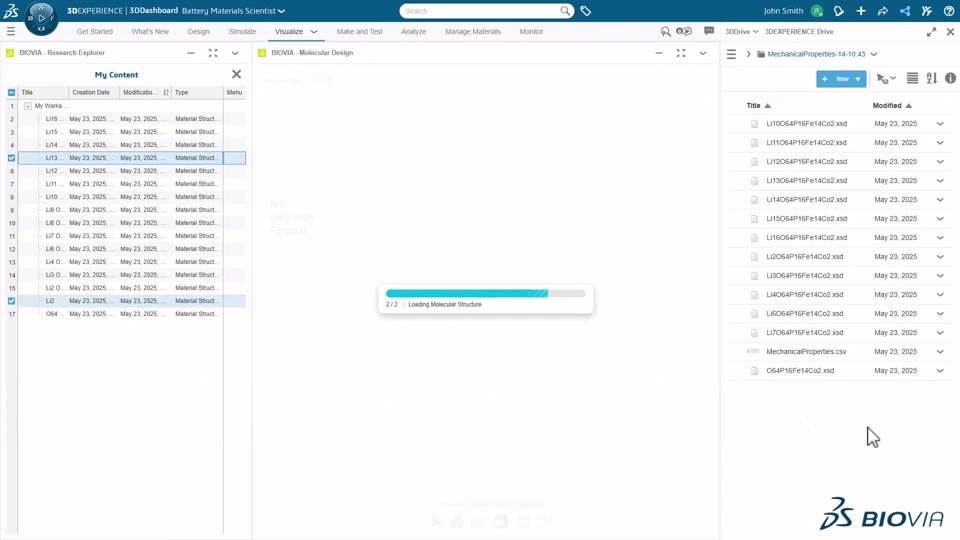Sort My Content by Creation Date header
Viewport: 960px width, 540px height.
coord(92,92)
